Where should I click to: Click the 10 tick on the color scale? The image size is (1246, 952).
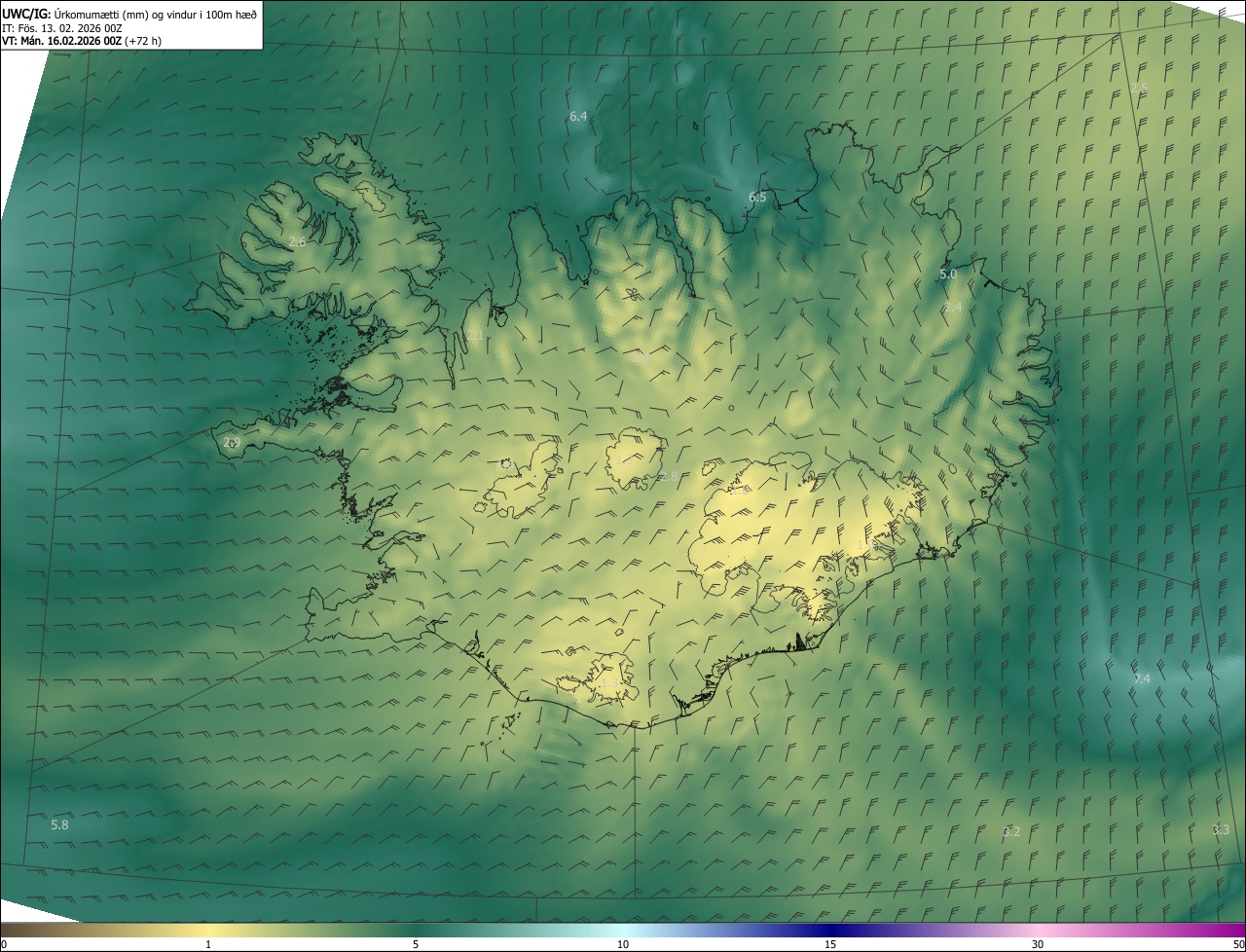[623, 944]
